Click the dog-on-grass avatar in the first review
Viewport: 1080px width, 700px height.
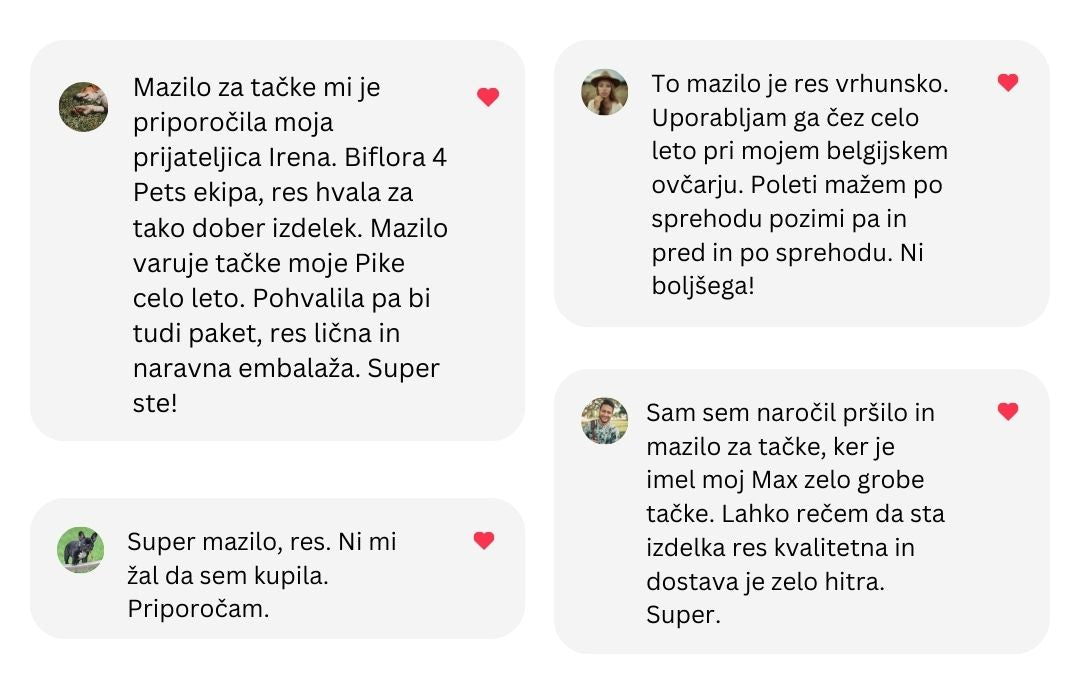83,106
